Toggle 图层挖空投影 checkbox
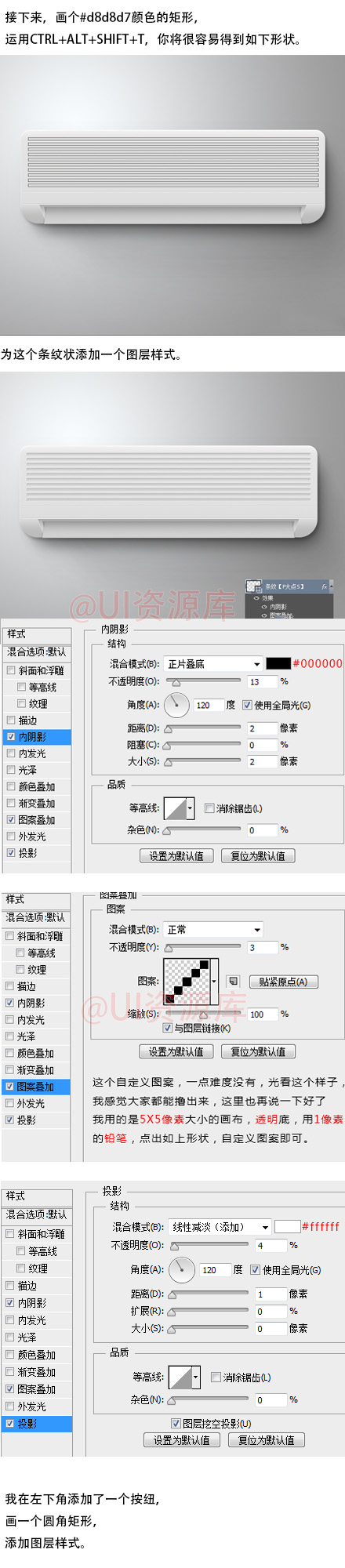The width and height of the screenshot is (345, 1568). click(x=176, y=1423)
